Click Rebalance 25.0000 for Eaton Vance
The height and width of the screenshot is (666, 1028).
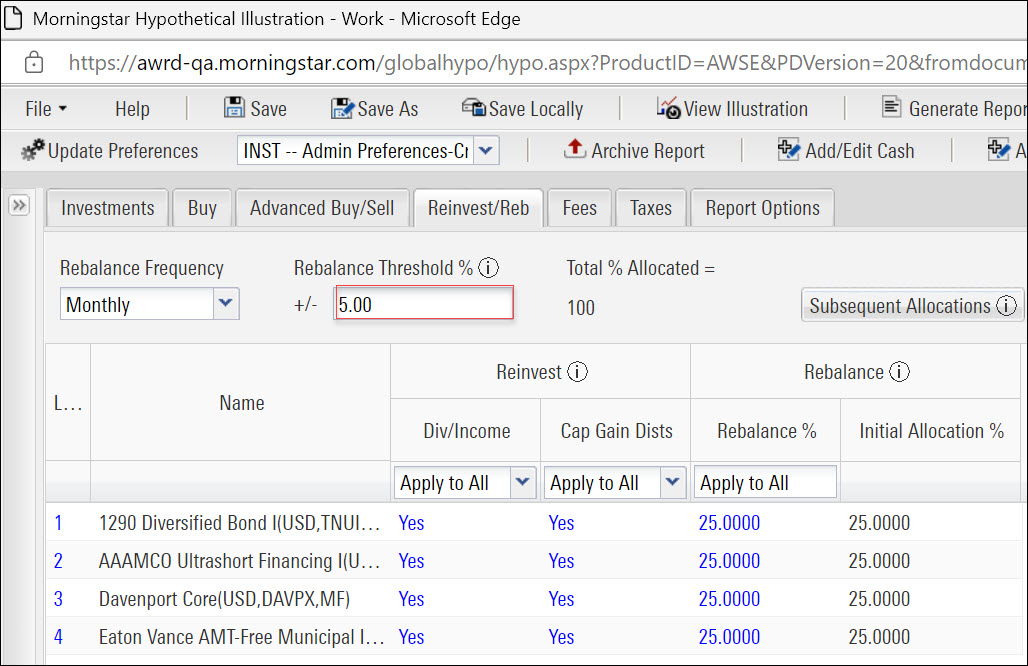(729, 637)
